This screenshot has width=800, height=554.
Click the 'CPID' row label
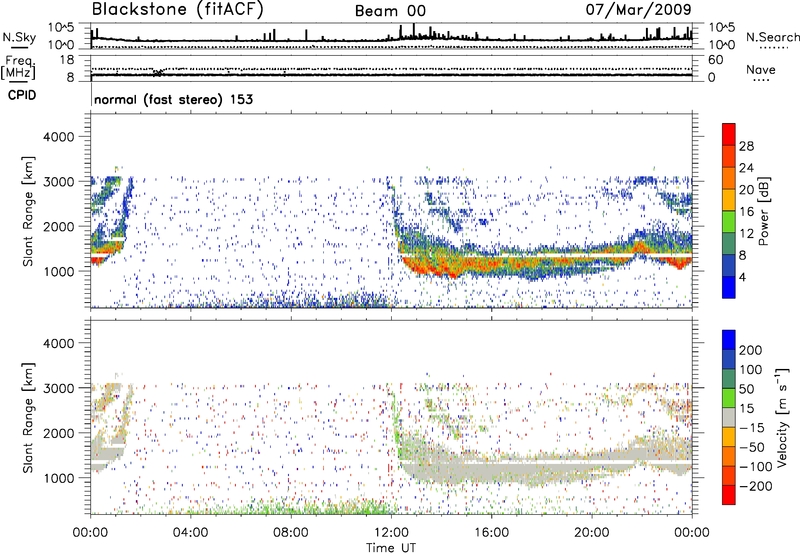point(22,95)
